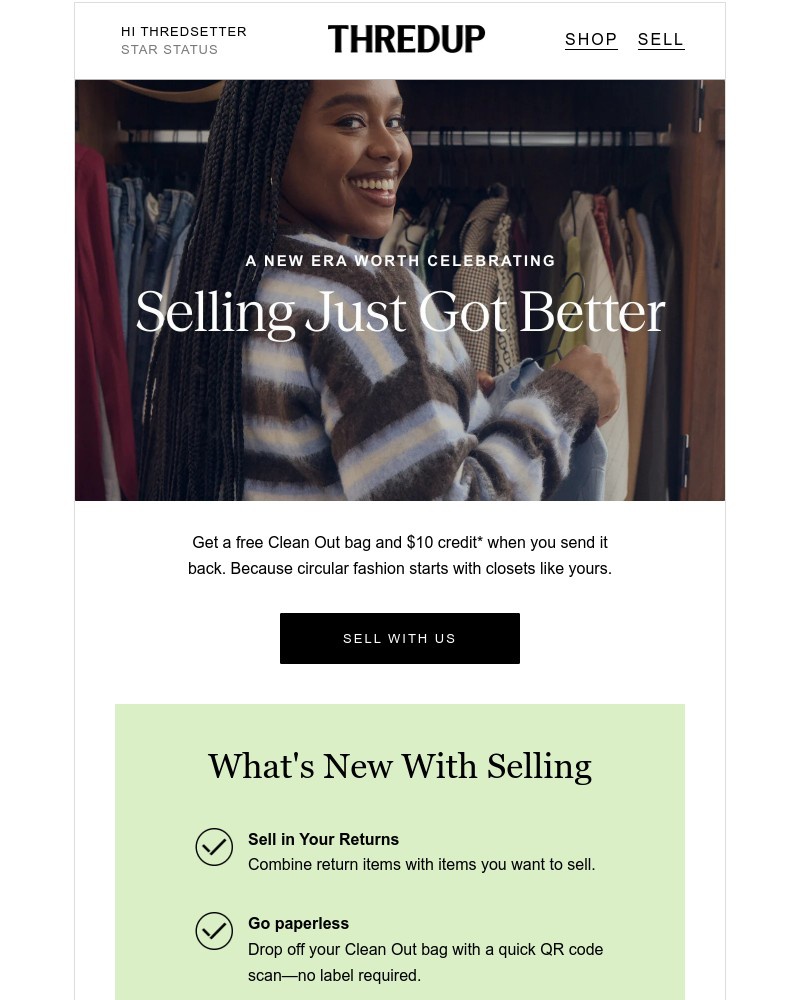Click the A NEW ERA WORTH CELEBRATING tagline

[x=401, y=261]
